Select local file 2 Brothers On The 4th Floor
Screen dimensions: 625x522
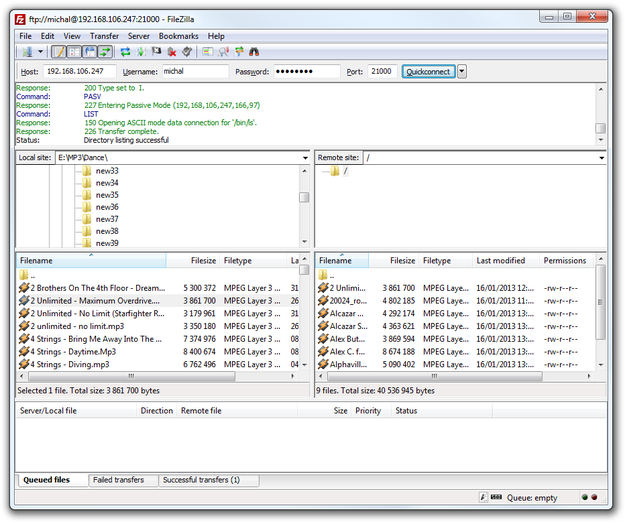[158, 288]
